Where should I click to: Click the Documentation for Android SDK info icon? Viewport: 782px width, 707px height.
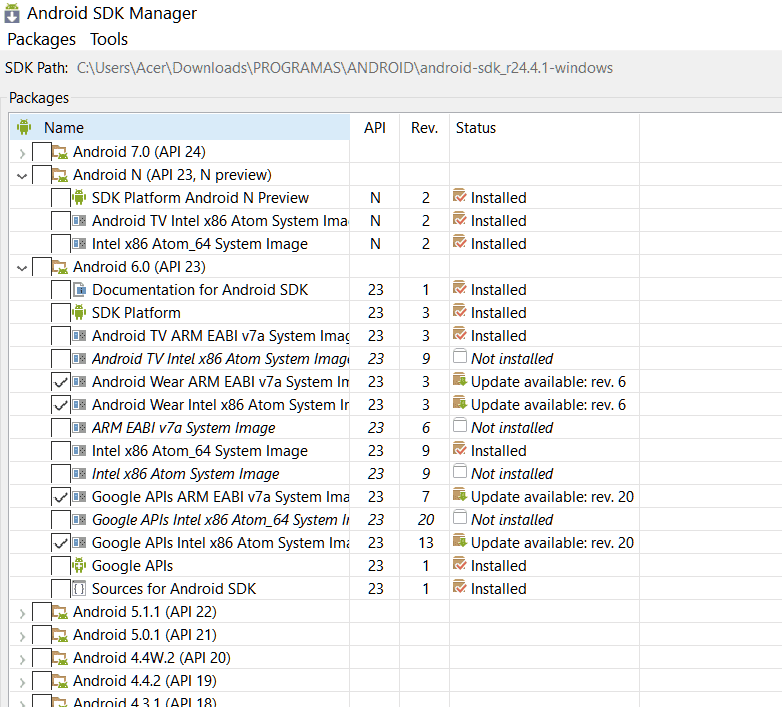tap(79, 290)
